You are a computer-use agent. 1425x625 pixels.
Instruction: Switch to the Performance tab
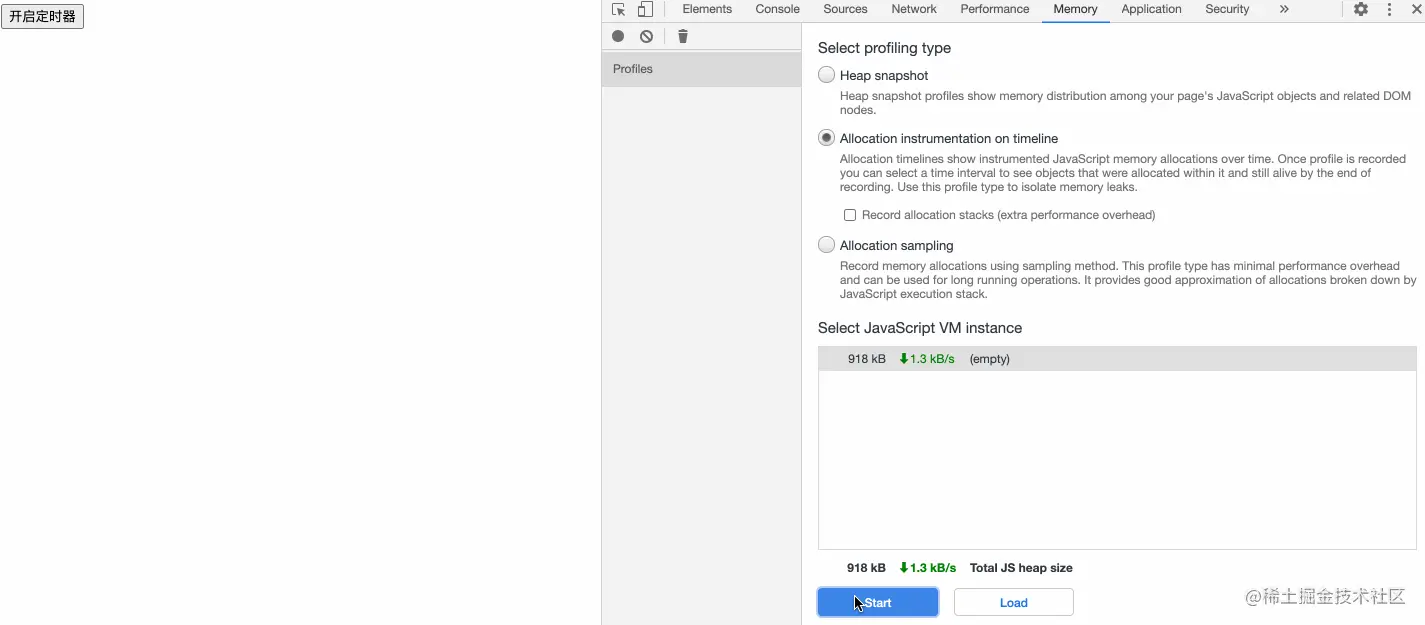995,9
